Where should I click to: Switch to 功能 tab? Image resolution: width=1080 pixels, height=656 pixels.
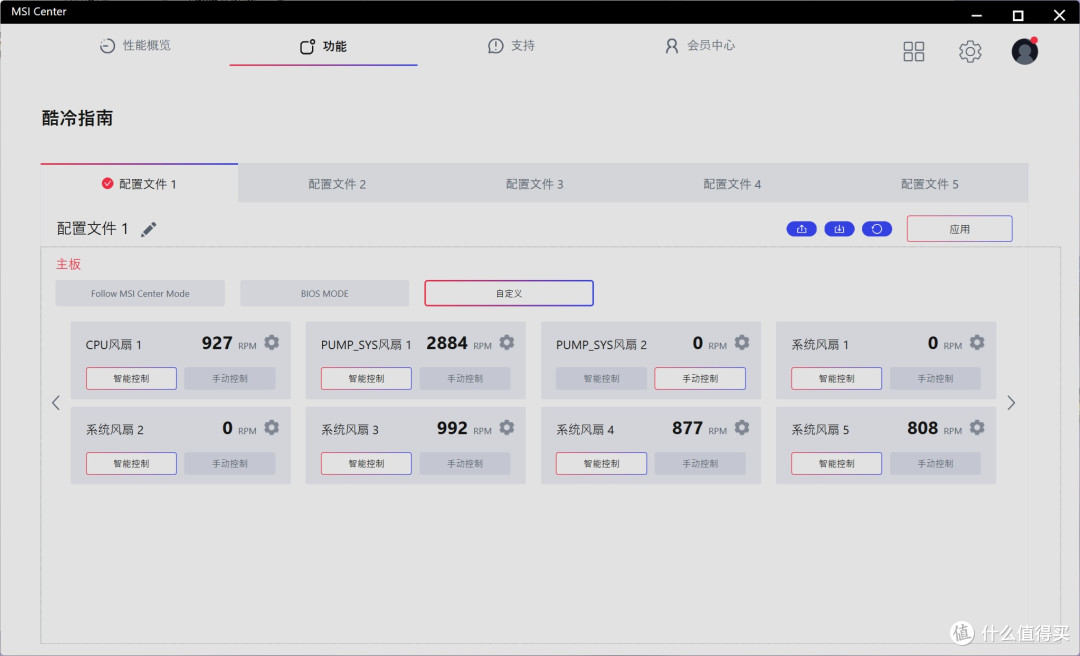pyautogui.click(x=323, y=46)
